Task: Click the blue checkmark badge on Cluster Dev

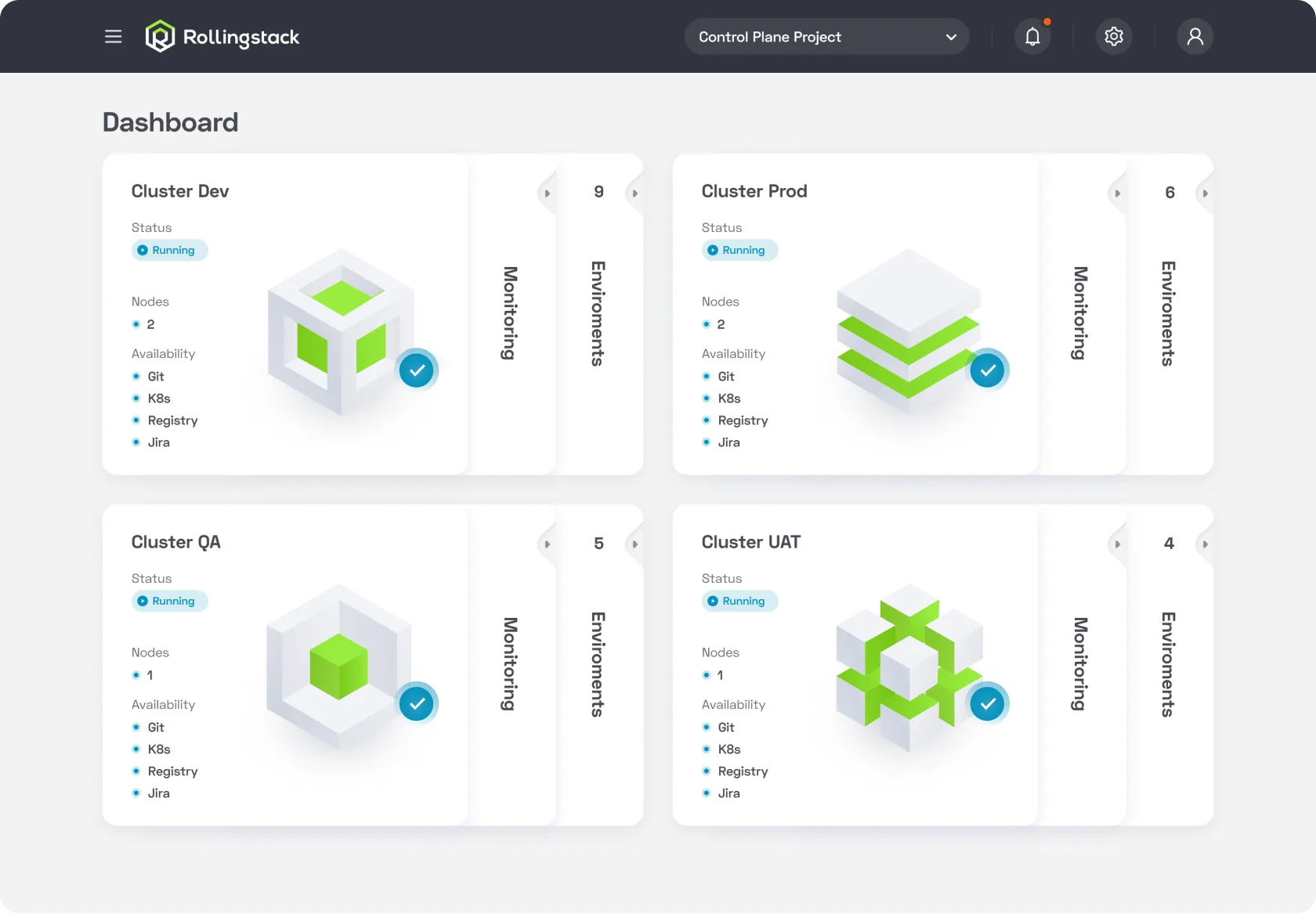Action: (x=417, y=370)
